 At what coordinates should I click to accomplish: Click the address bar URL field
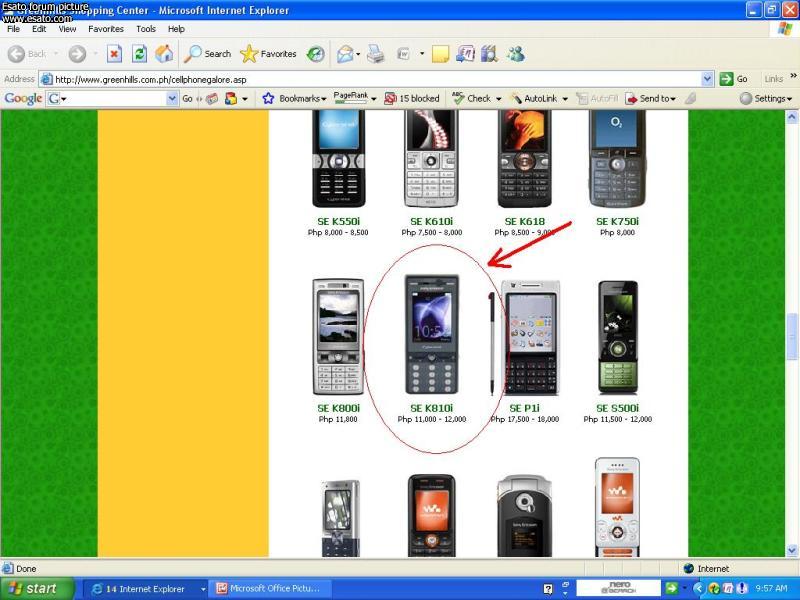pos(377,79)
